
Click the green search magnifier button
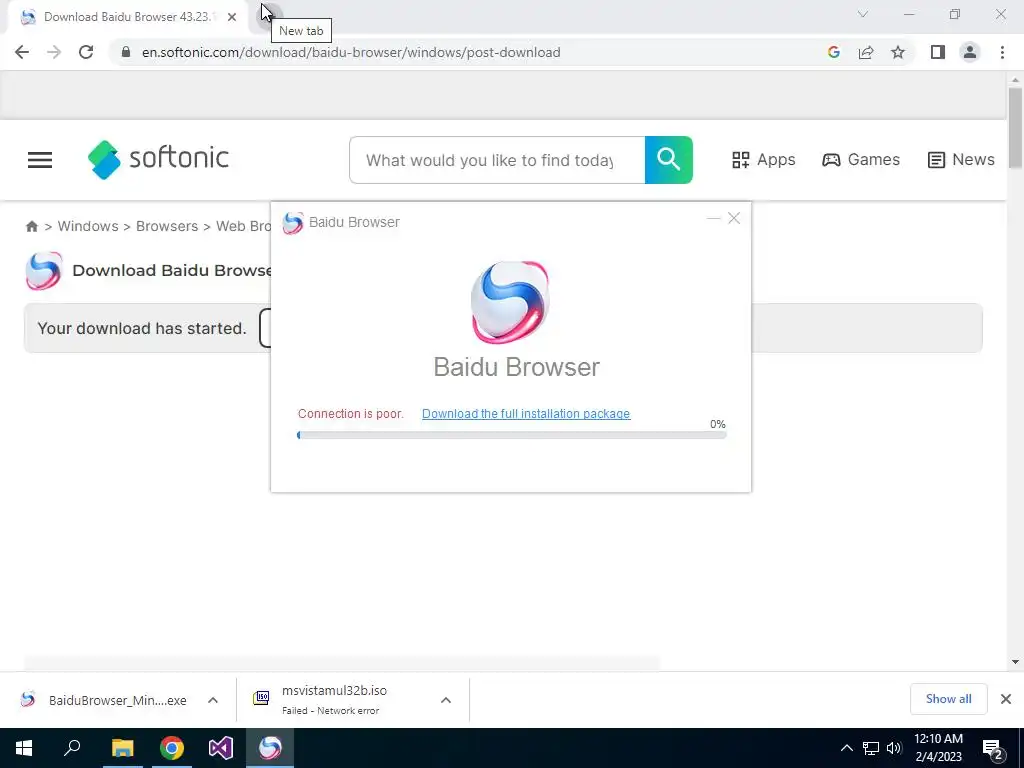669,160
